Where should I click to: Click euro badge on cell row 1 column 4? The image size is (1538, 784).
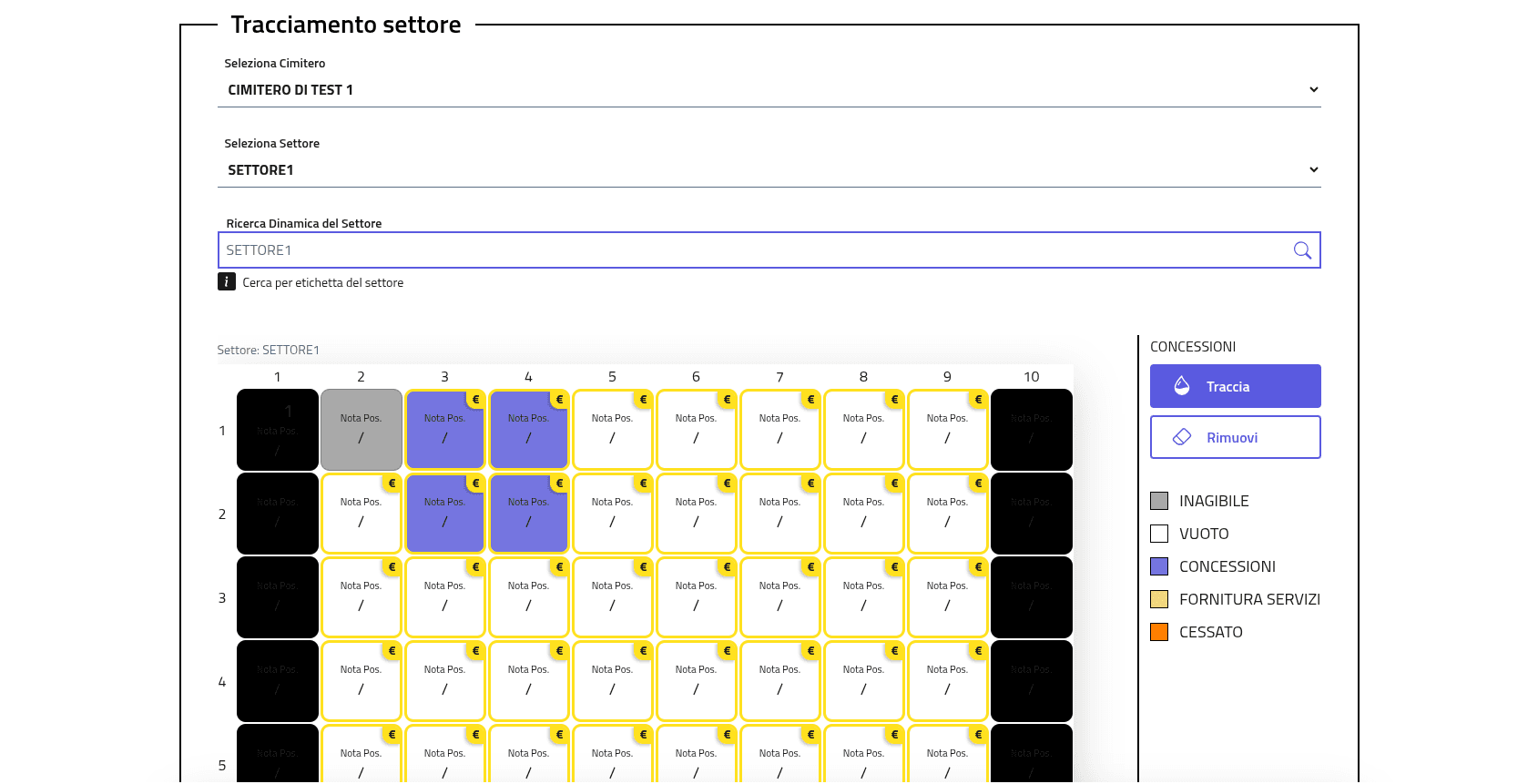coord(559,399)
